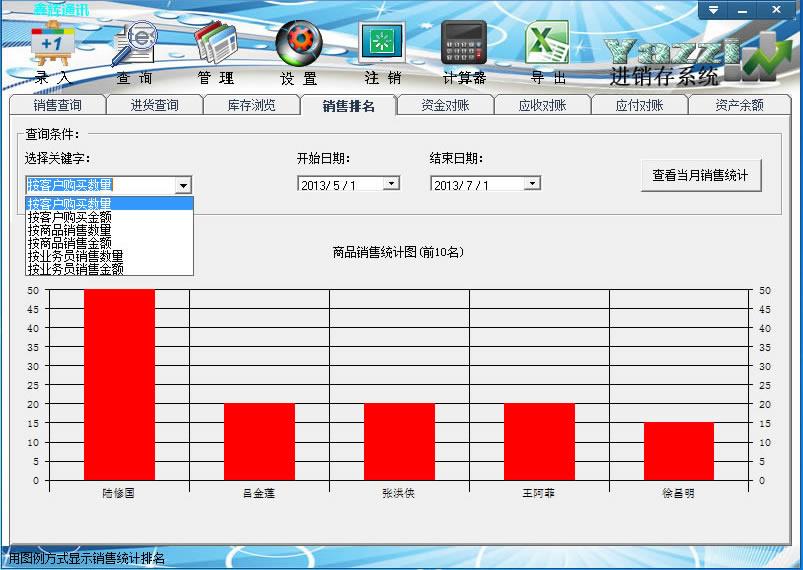This screenshot has height=570, width=803.
Task: Collapse the keyword combo box arrow
Action: [x=183, y=185]
